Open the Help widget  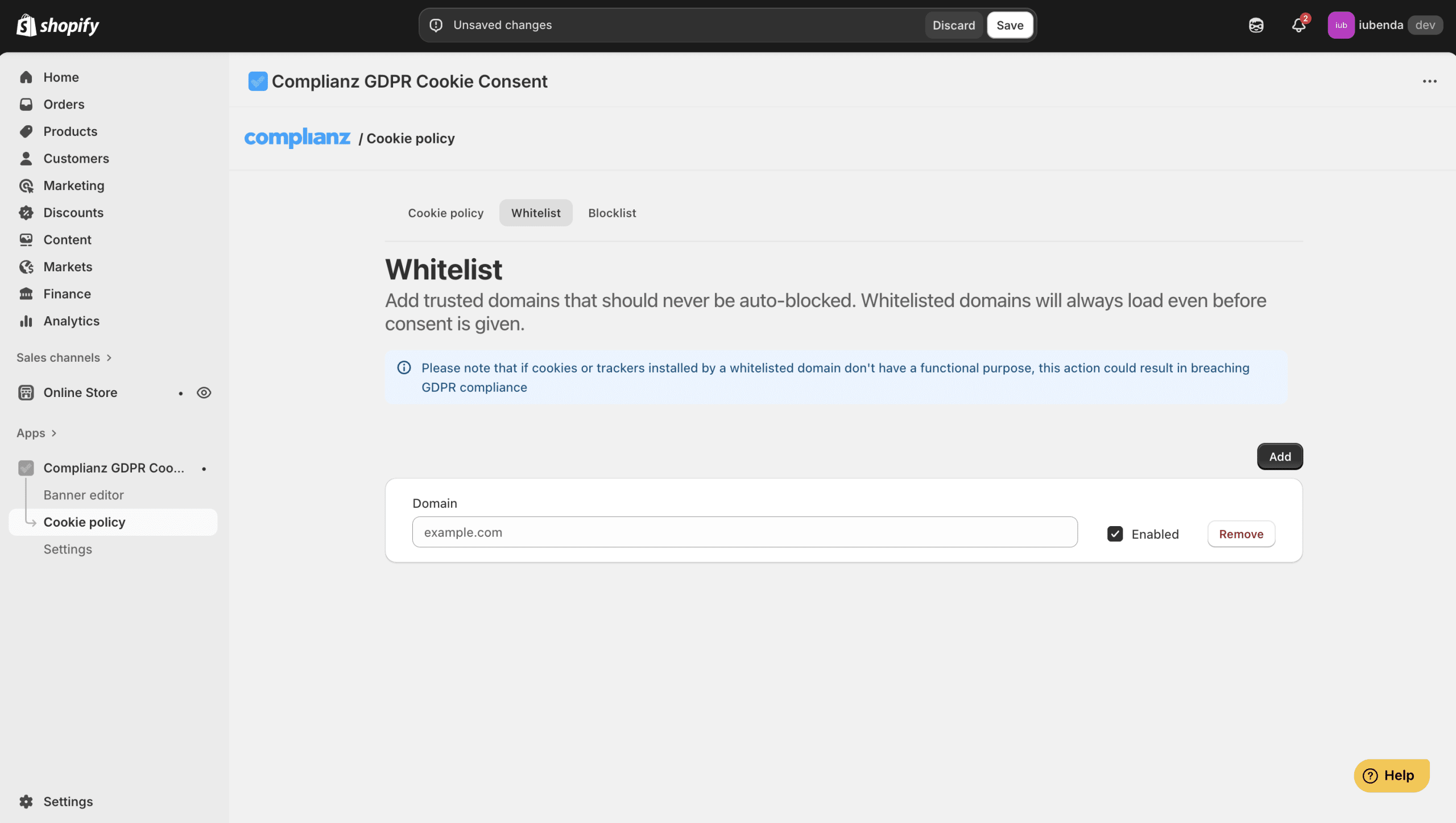tap(1391, 776)
